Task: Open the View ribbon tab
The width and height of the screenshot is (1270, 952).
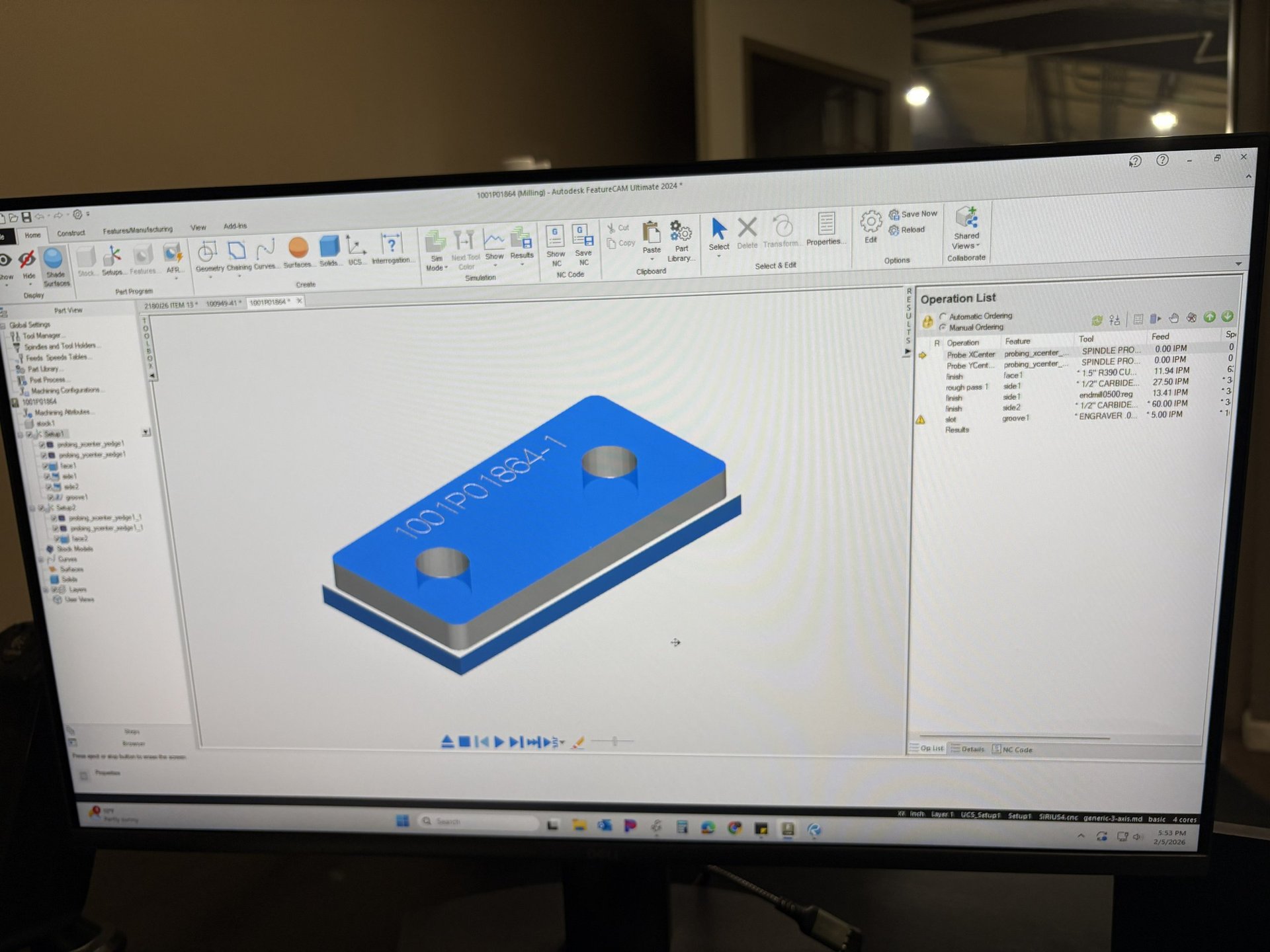Action: tap(198, 227)
